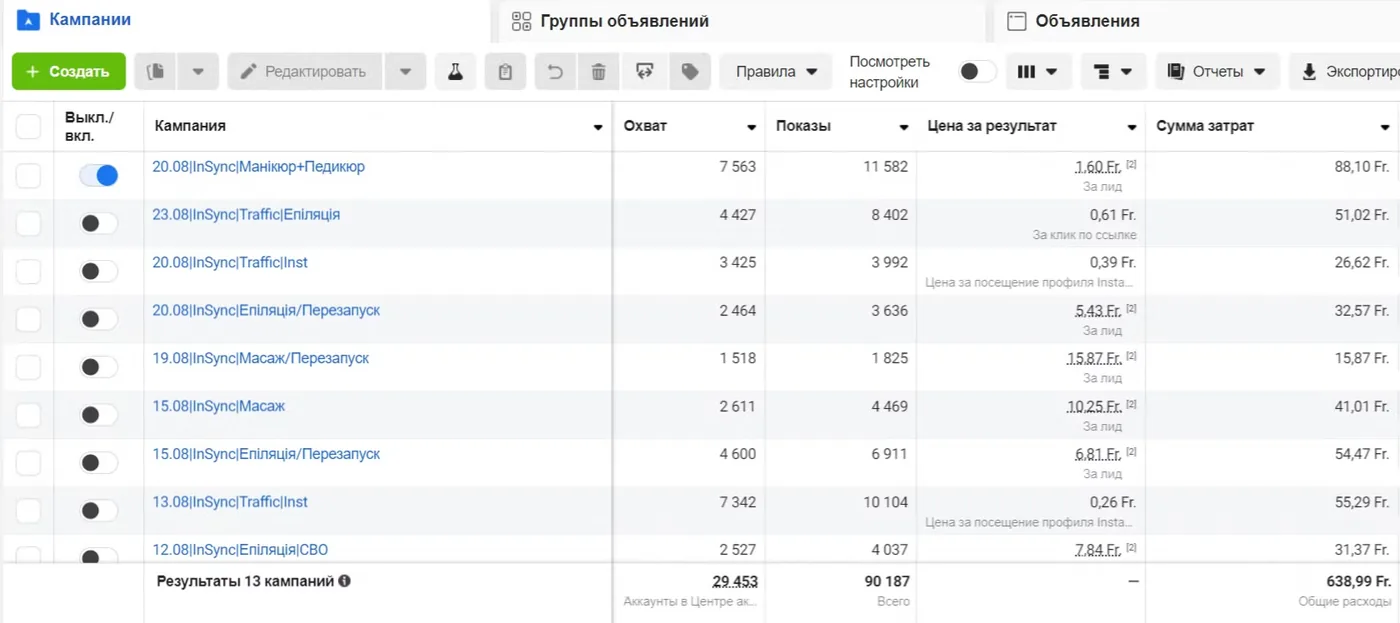Open the A/B test flask icon
Screen dimensions: 1400x623
coord(455,72)
